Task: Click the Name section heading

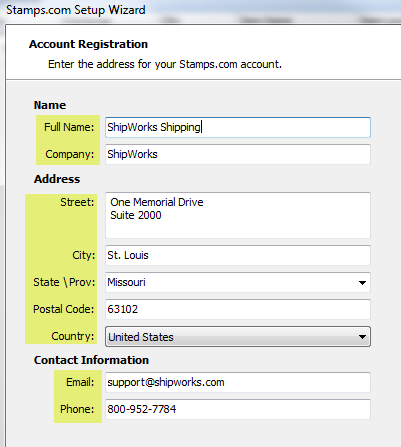Action: point(50,105)
